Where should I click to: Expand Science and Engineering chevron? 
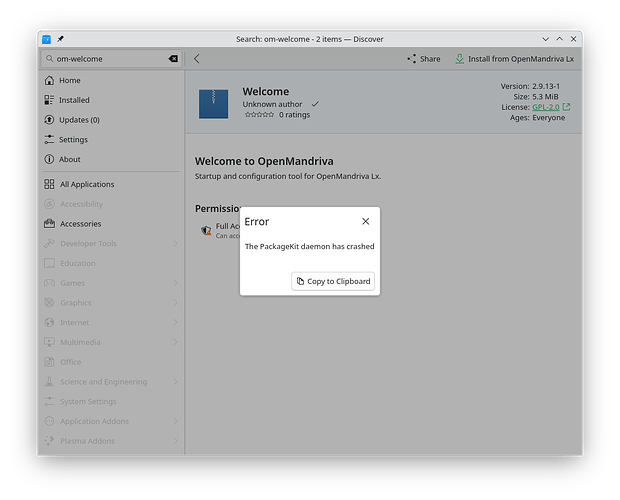pyautogui.click(x=175, y=382)
